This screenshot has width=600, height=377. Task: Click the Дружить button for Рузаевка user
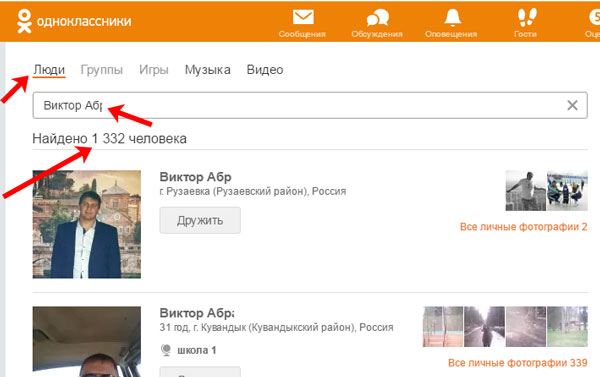[200, 220]
